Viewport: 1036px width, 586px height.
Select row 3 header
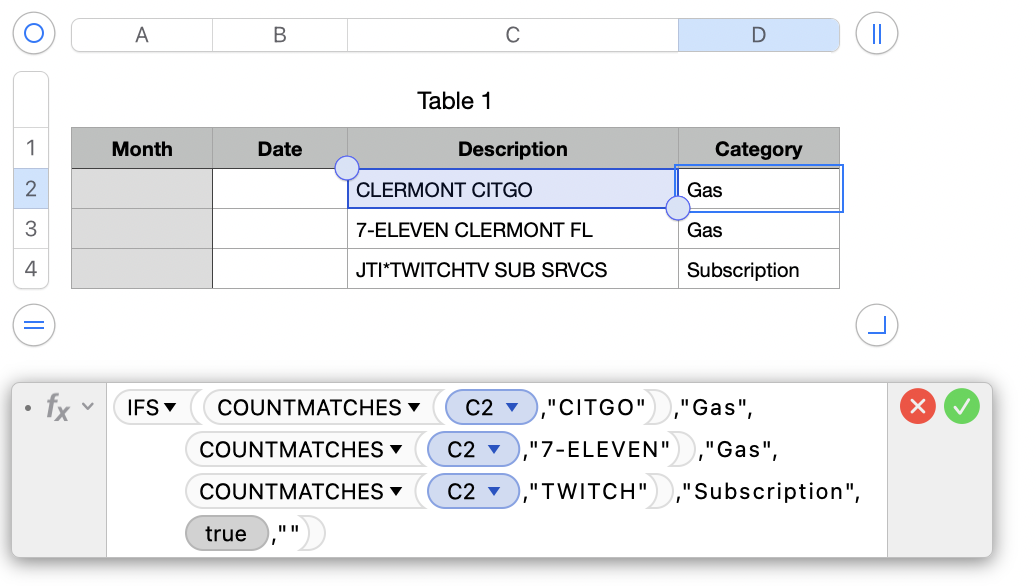coord(30,229)
